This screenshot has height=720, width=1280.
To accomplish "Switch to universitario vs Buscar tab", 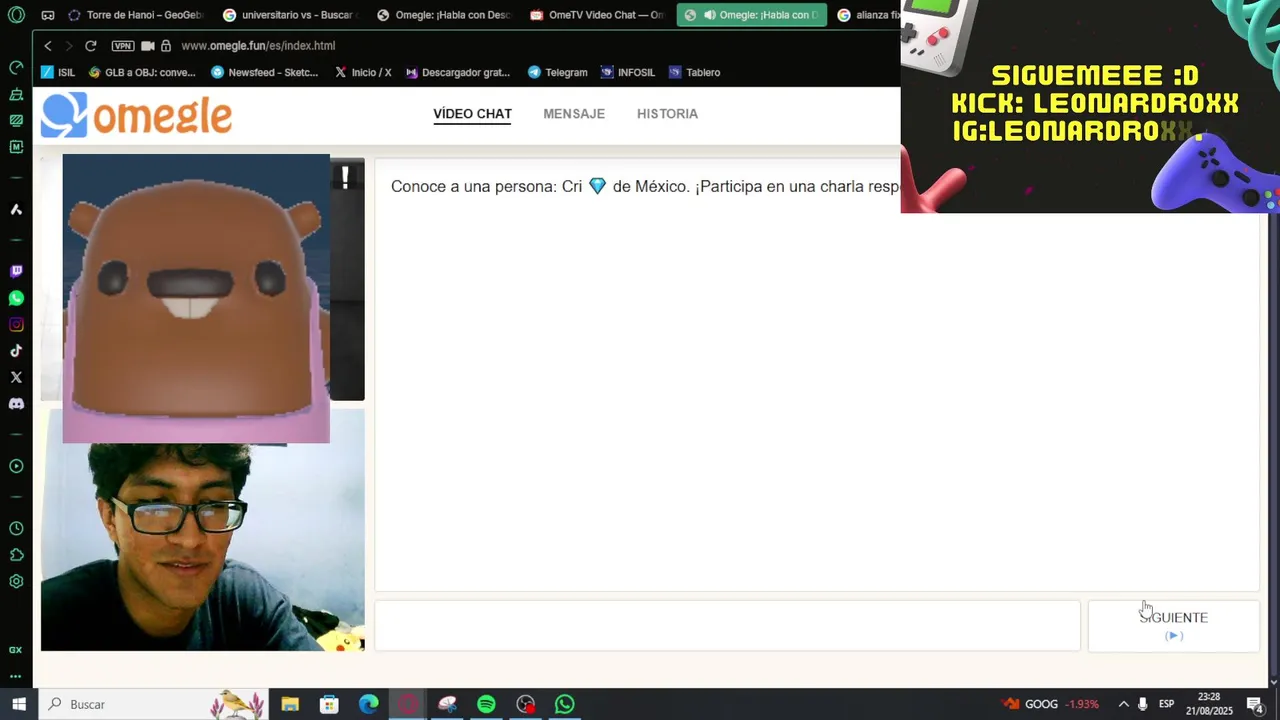I will pos(290,15).
